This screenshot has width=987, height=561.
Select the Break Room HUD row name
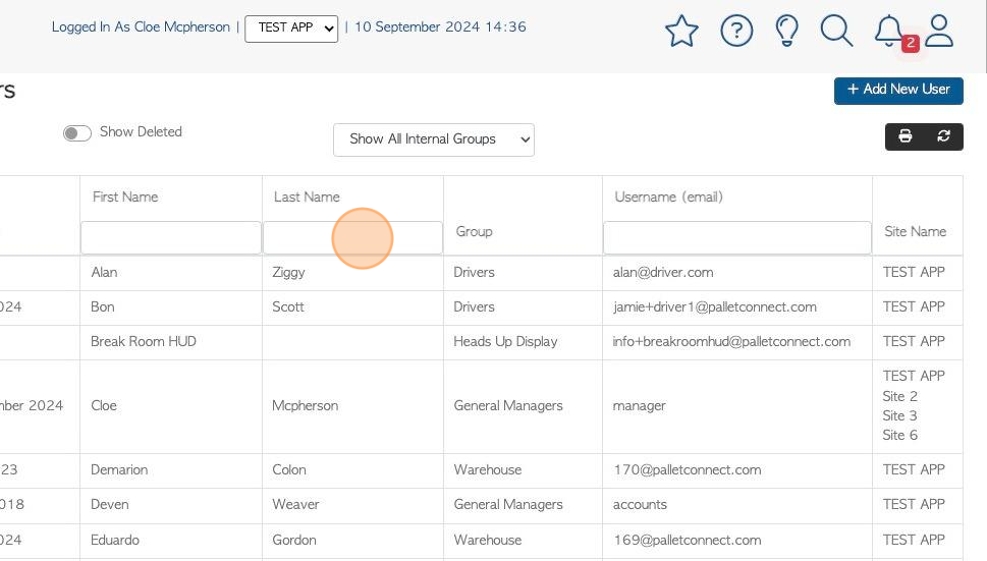tap(144, 341)
